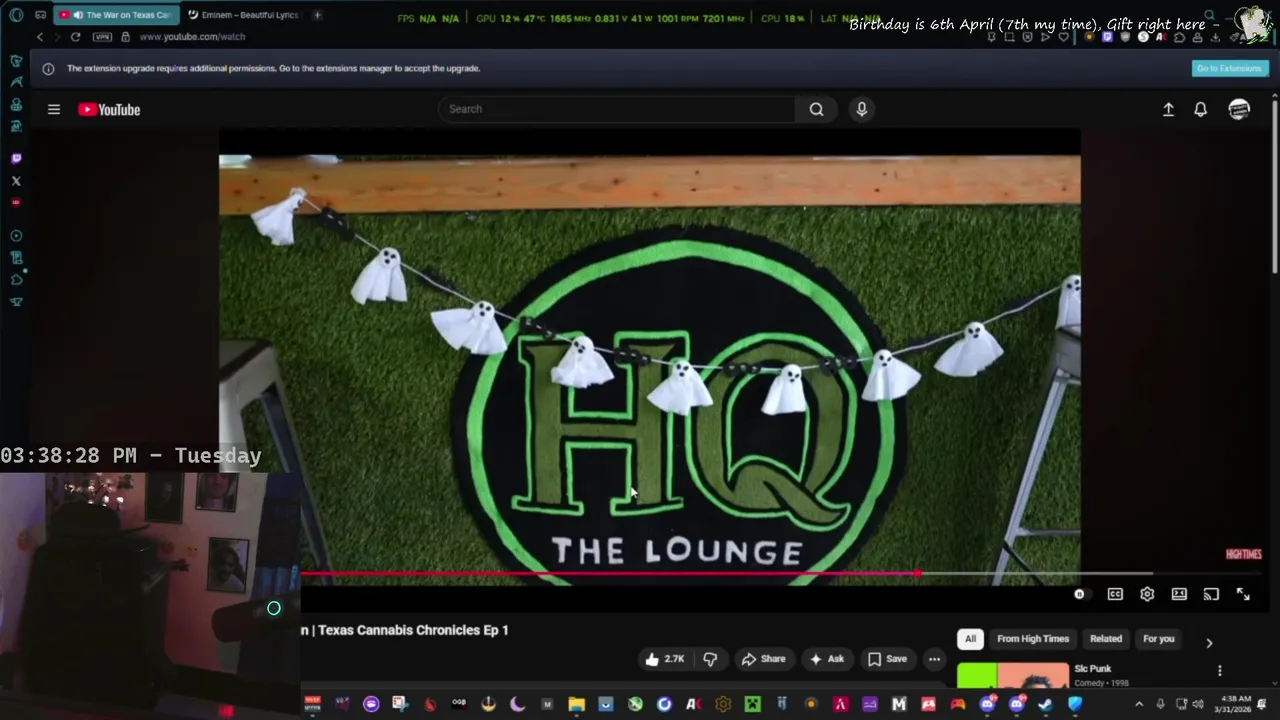Go back with the browser back arrow
Viewport: 1280px width, 720px height.
coord(40,37)
